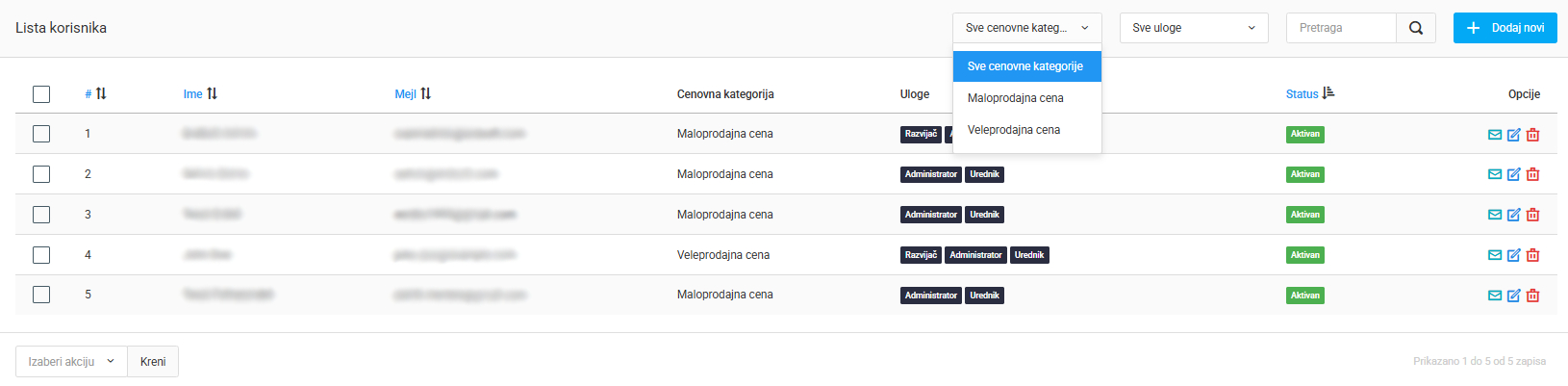Screen dimensions: 1568x386
Task: Click Maloprodajna cena cell in row 3
Action: click(x=725, y=215)
